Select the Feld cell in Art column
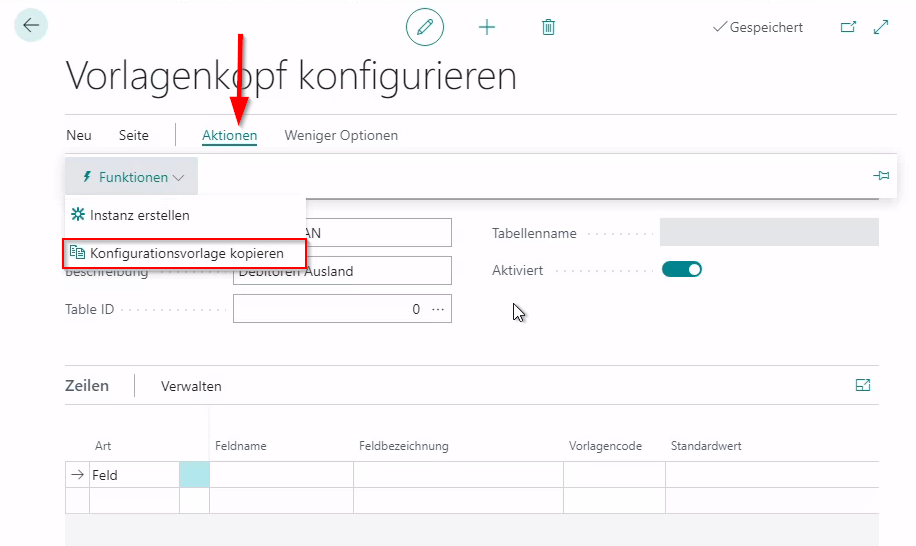Screen dimensions: 916x546 coord(134,475)
